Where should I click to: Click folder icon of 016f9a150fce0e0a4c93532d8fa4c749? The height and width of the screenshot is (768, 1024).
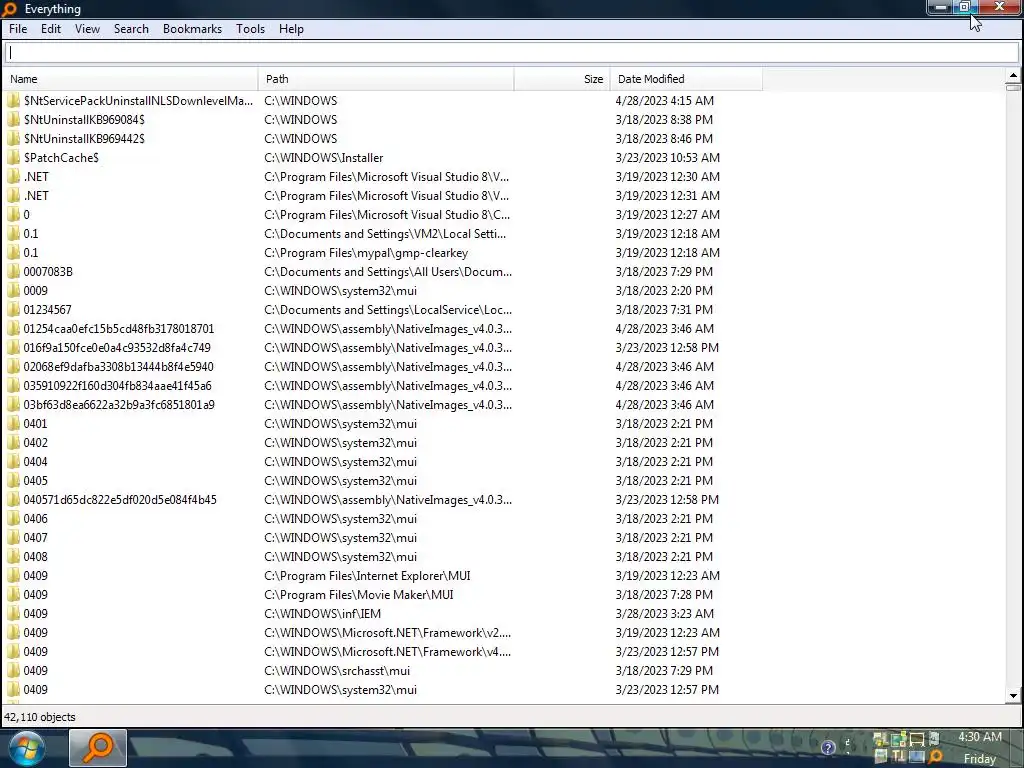tap(13, 347)
